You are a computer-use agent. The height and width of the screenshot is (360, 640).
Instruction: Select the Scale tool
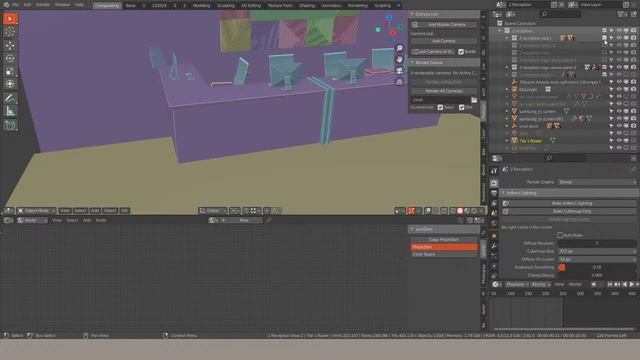tap(10, 71)
